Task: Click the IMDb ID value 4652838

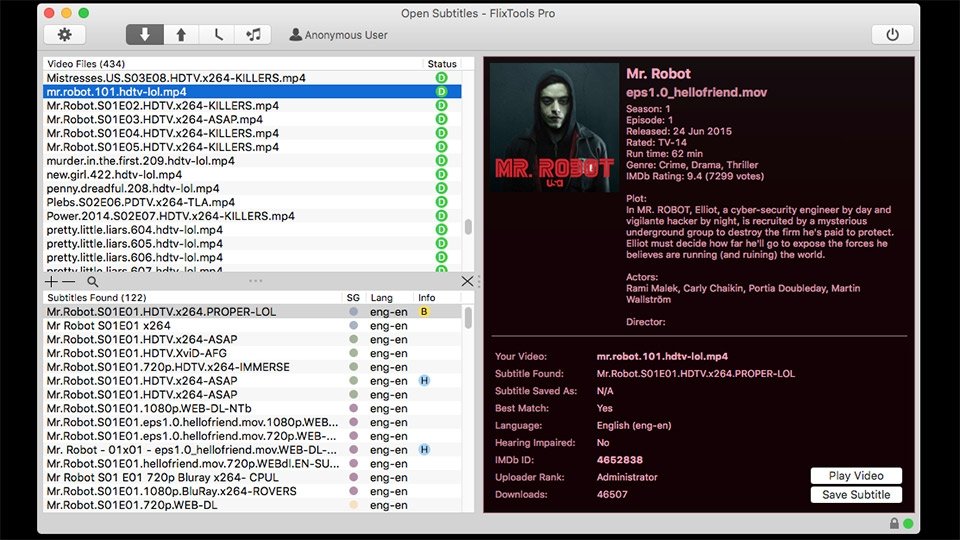Action: click(x=620, y=460)
